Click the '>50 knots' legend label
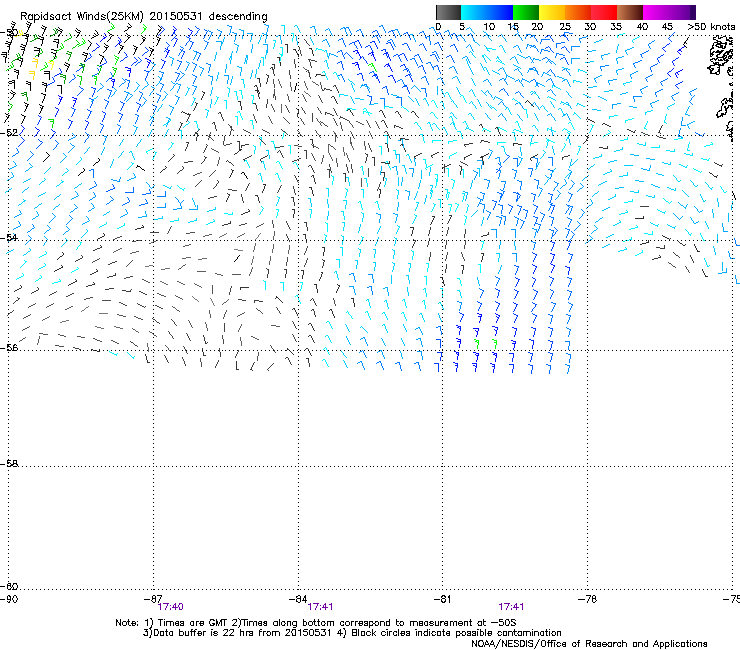The width and height of the screenshot is (740, 650). pos(711,26)
